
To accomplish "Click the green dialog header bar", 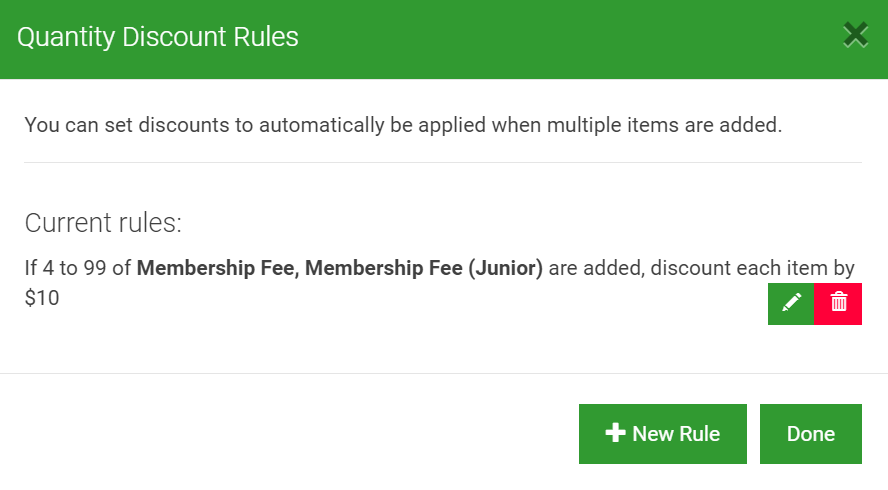I will click(444, 39).
